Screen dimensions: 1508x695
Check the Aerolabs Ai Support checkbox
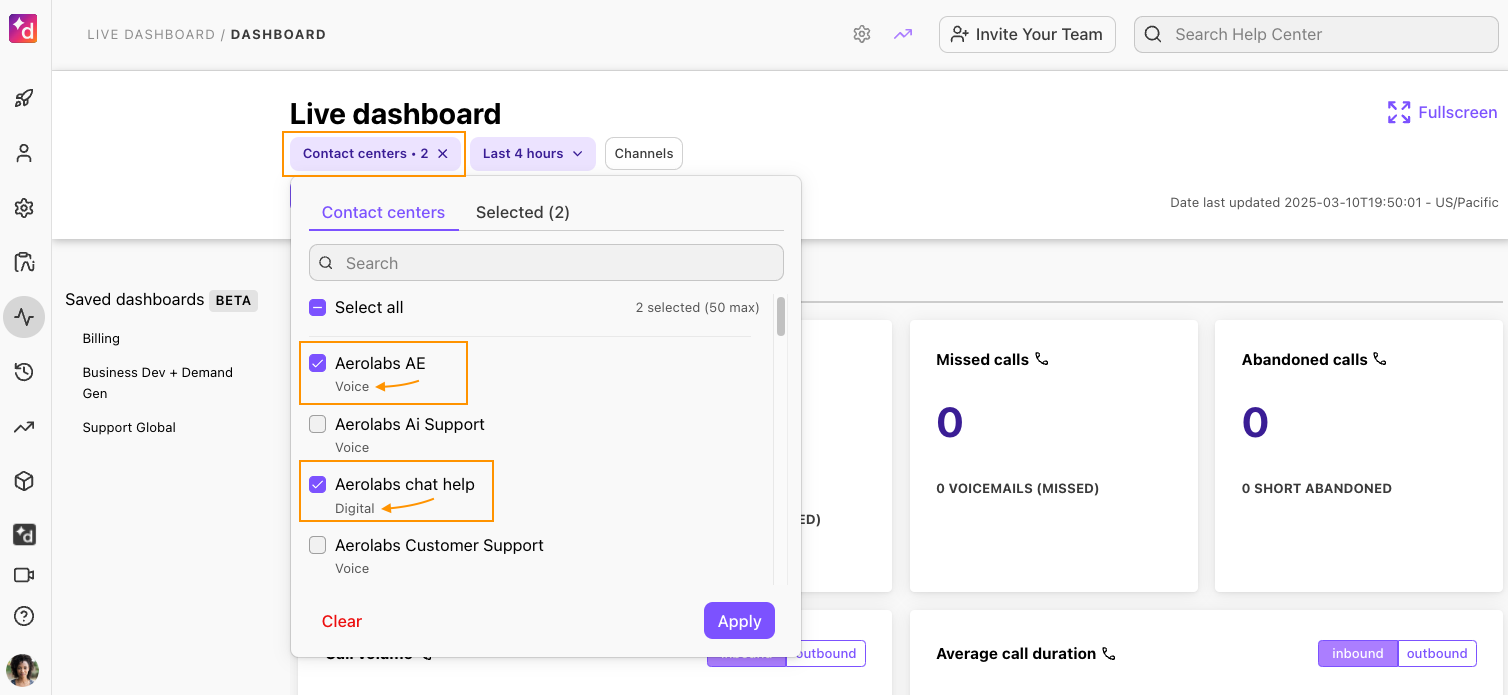[317, 424]
